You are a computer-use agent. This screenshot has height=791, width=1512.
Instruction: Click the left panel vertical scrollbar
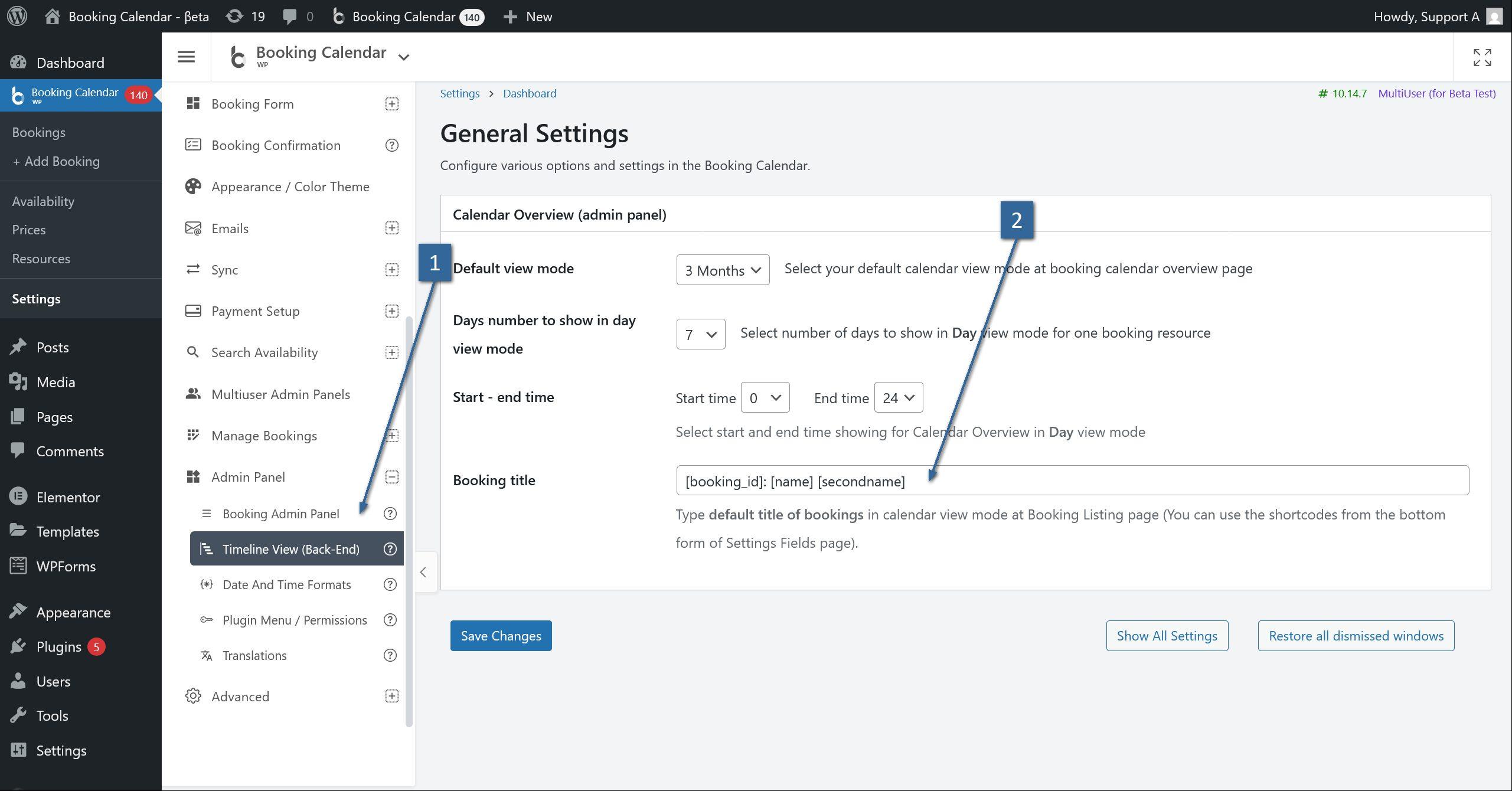pyautogui.click(x=409, y=519)
